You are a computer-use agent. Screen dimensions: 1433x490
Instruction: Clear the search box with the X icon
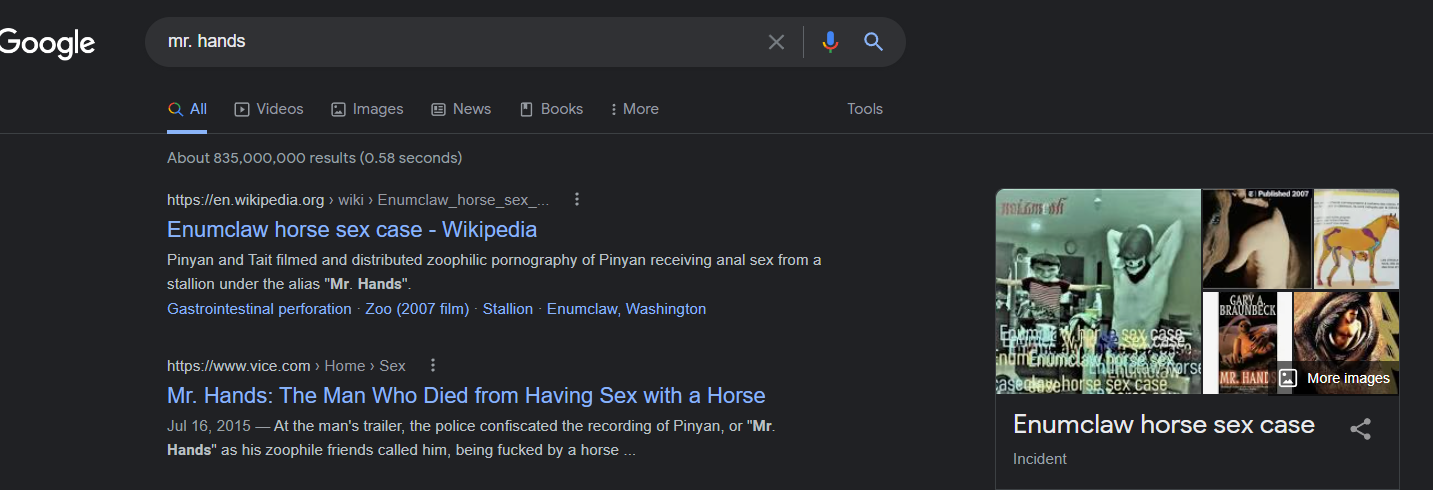[776, 42]
